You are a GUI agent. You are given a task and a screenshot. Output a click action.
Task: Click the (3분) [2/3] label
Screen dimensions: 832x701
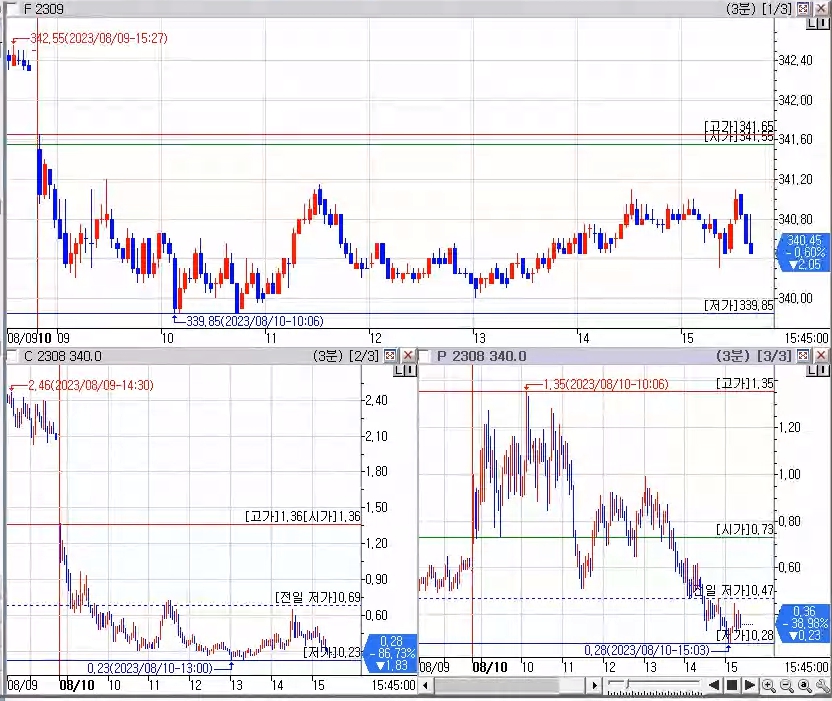pos(345,356)
